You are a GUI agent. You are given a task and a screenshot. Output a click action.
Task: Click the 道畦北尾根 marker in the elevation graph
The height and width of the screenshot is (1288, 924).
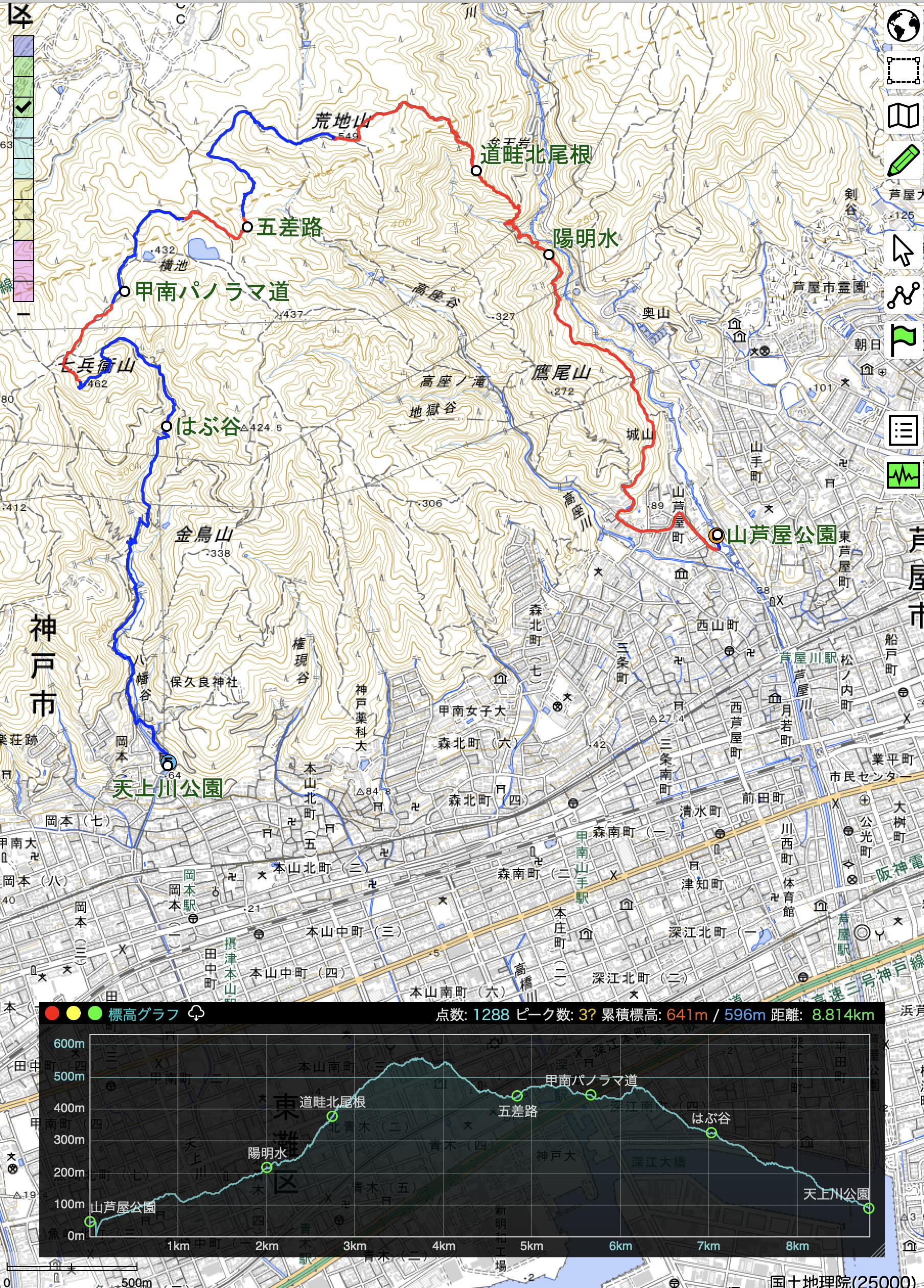click(x=332, y=1116)
